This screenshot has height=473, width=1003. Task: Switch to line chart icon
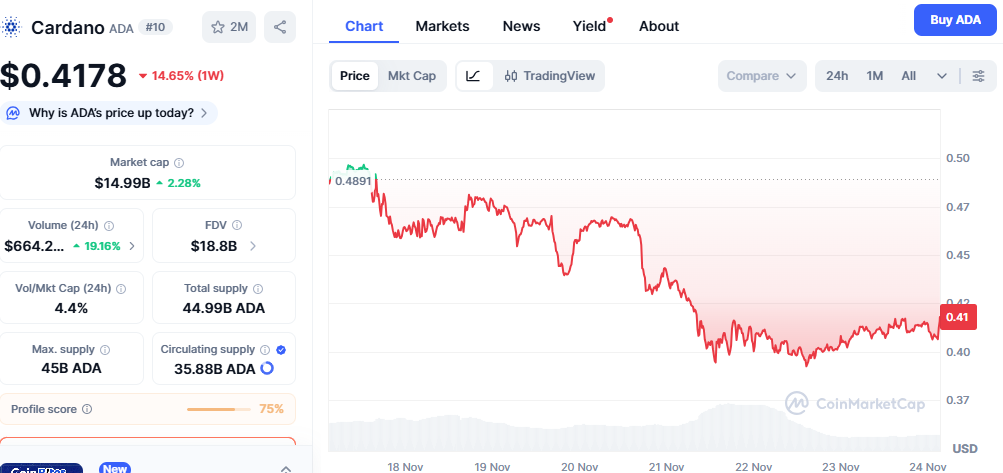click(474, 75)
